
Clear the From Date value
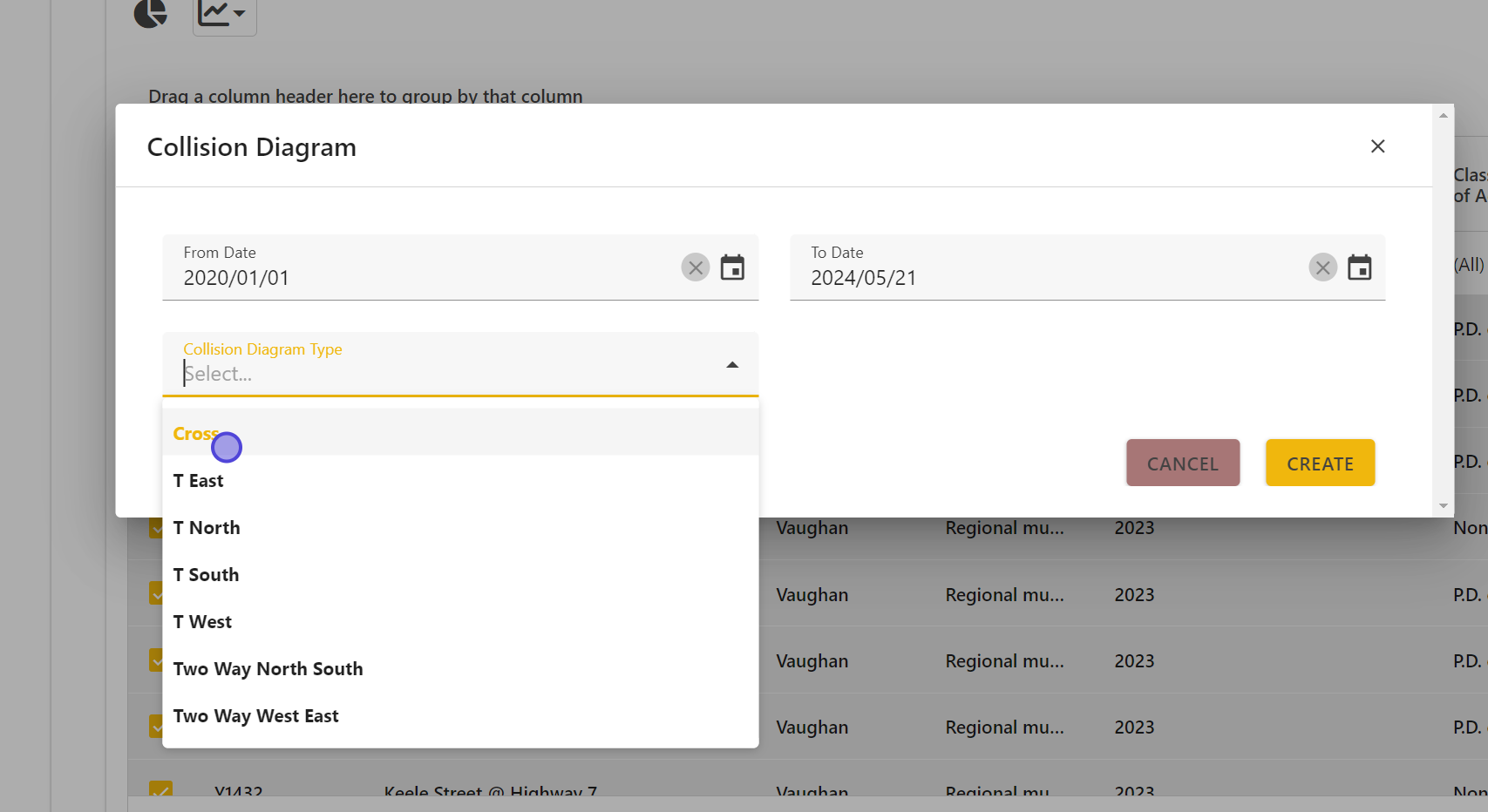pos(695,267)
